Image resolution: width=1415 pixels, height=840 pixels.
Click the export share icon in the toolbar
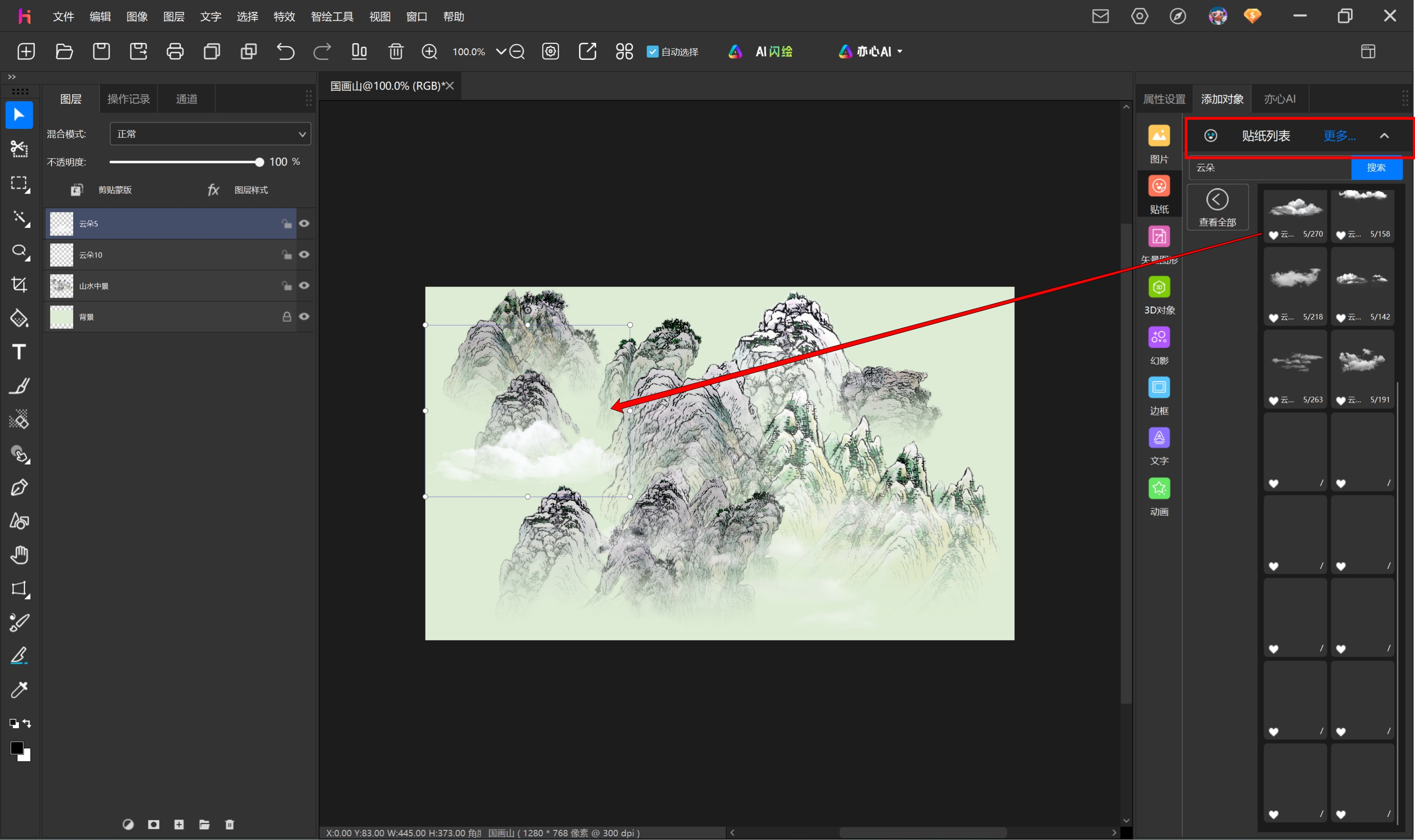pyautogui.click(x=587, y=52)
